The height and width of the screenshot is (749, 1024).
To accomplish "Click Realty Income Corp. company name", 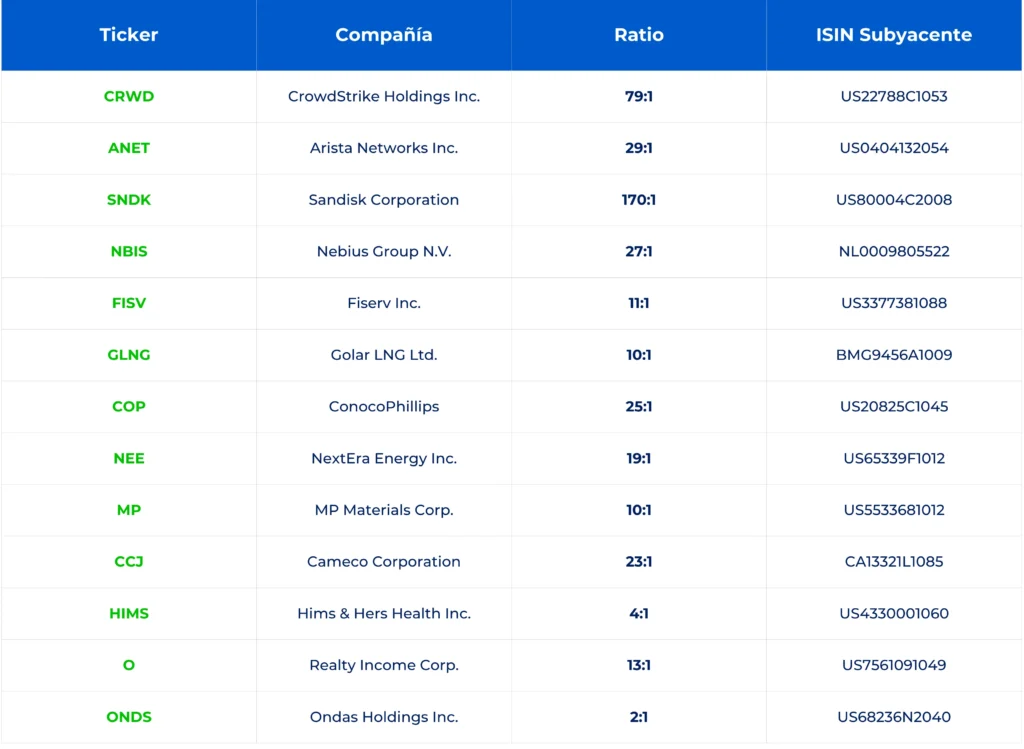I will 384,665.
